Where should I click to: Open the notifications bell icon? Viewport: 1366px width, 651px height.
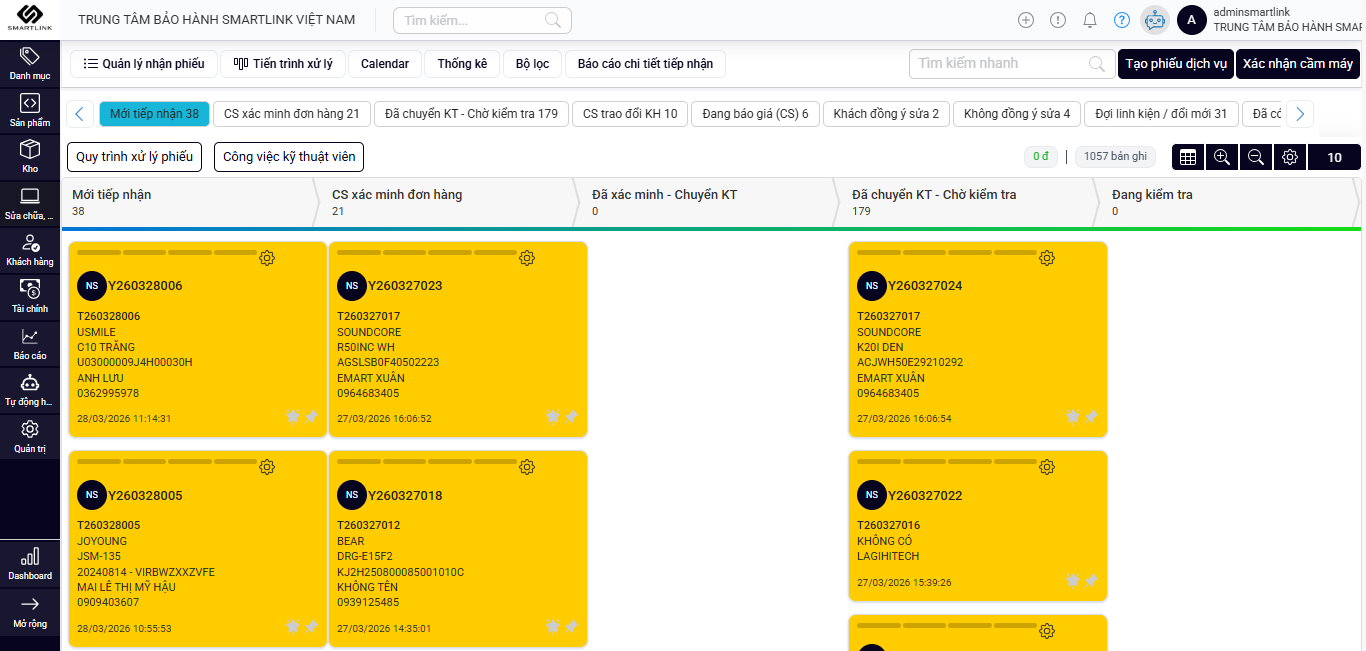1090,20
